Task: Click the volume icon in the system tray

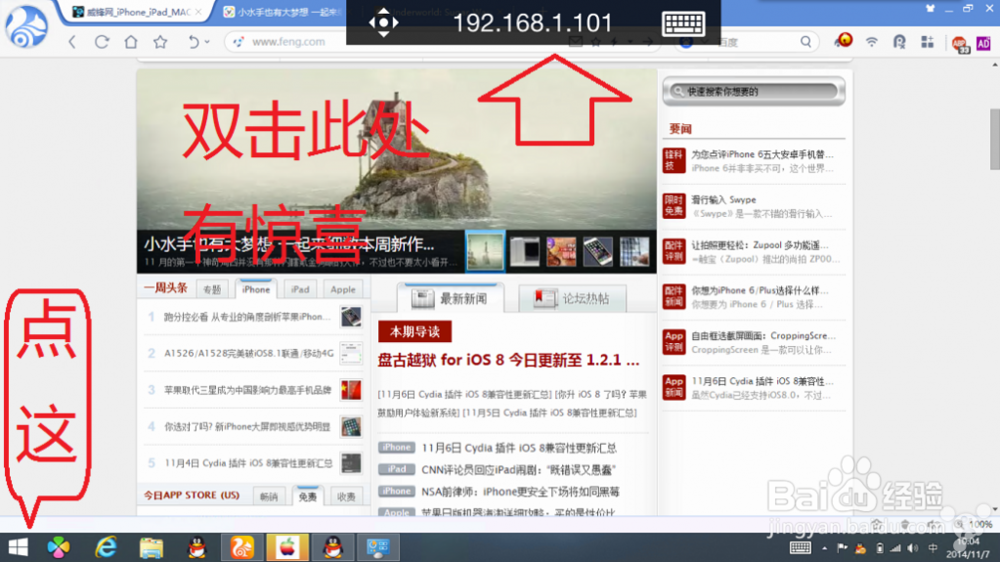Action: click(x=913, y=548)
